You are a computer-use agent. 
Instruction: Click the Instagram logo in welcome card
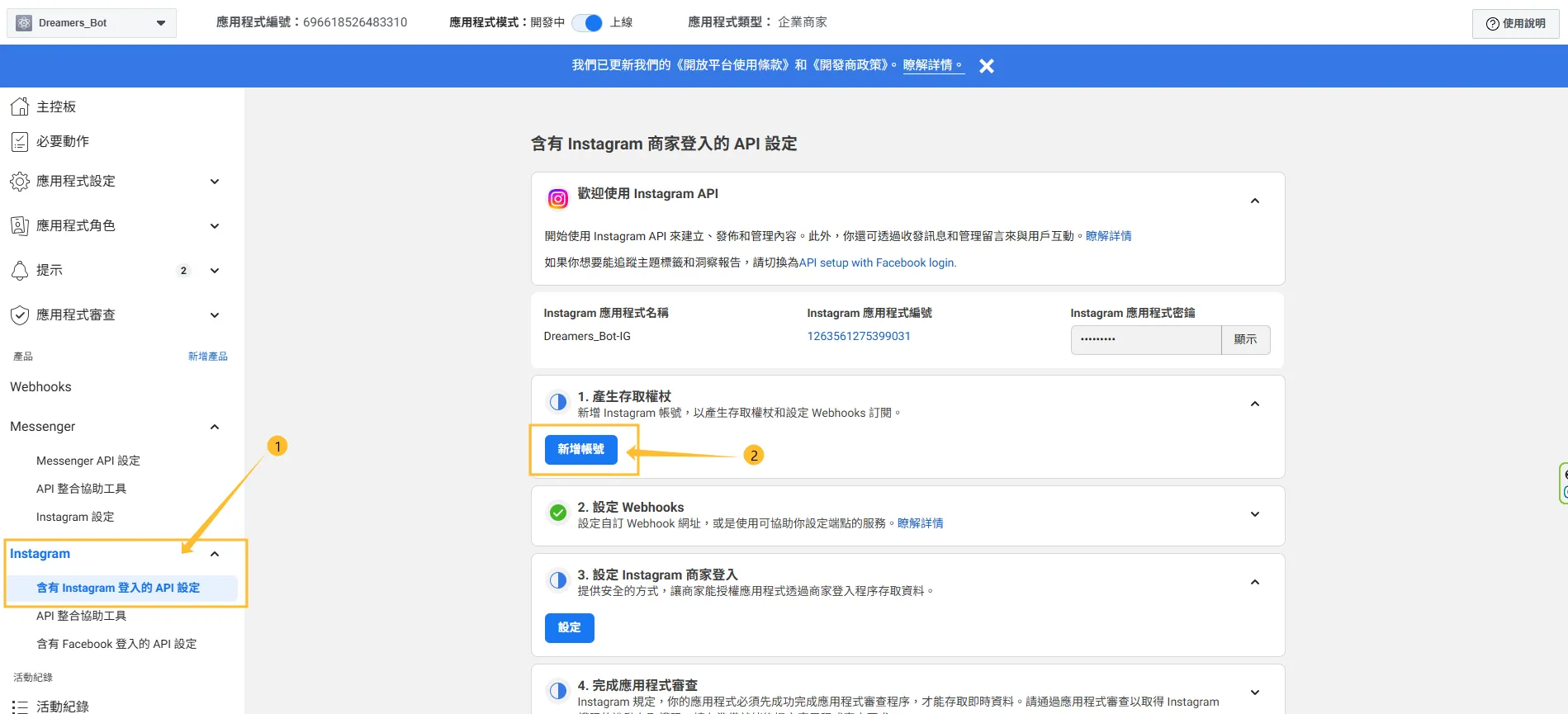[x=558, y=199]
